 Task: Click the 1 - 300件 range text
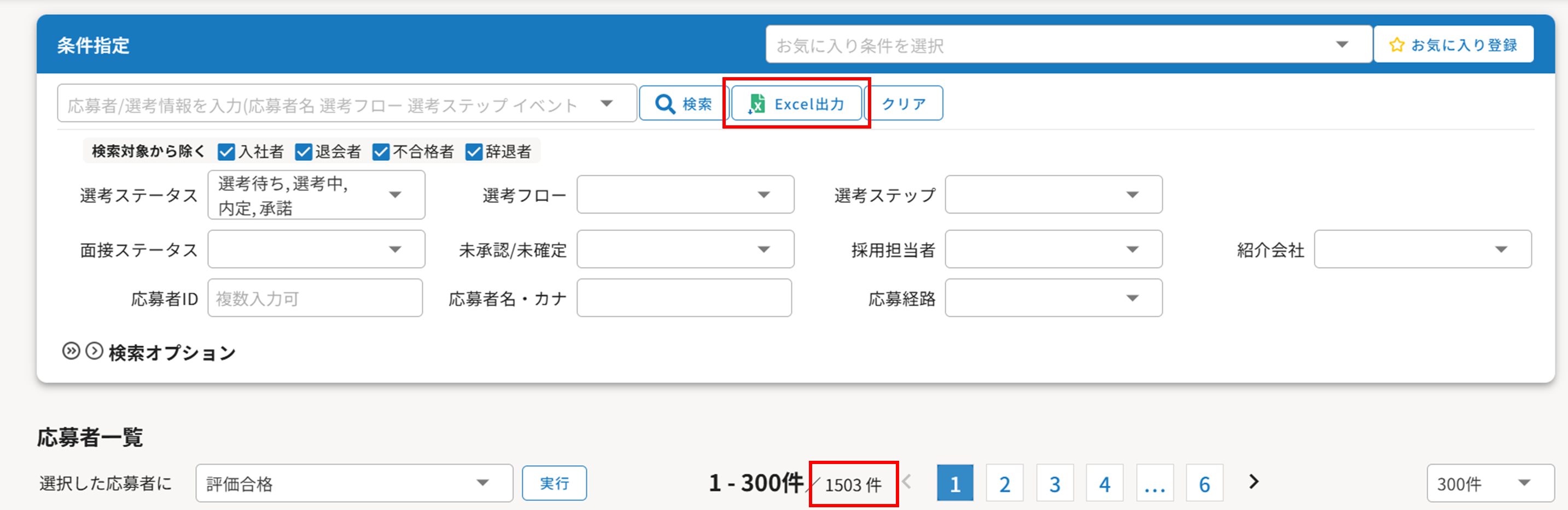[756, 483]
